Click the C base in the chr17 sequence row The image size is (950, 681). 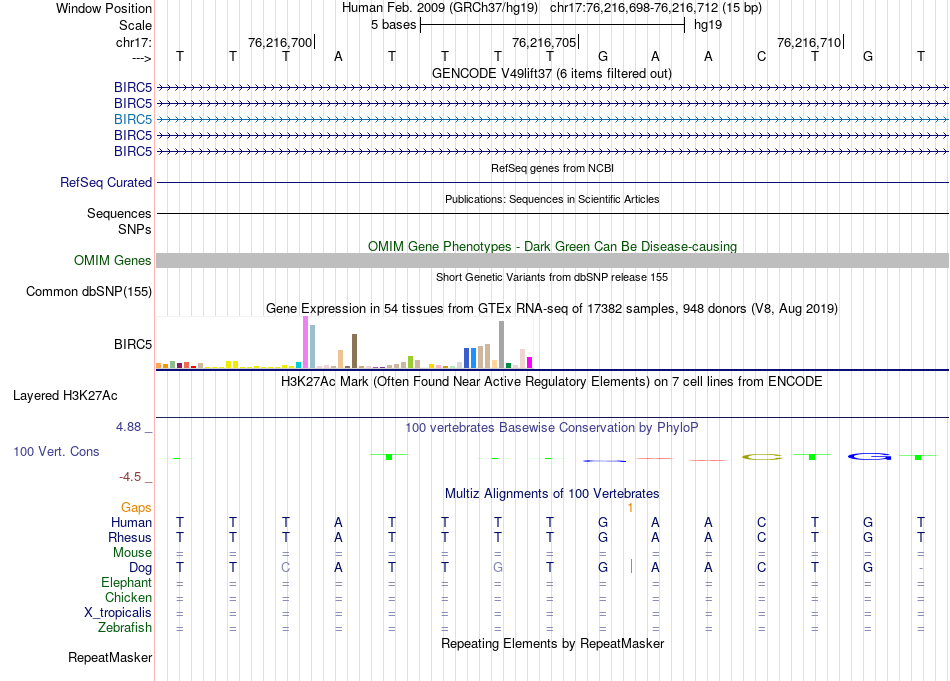762,56
